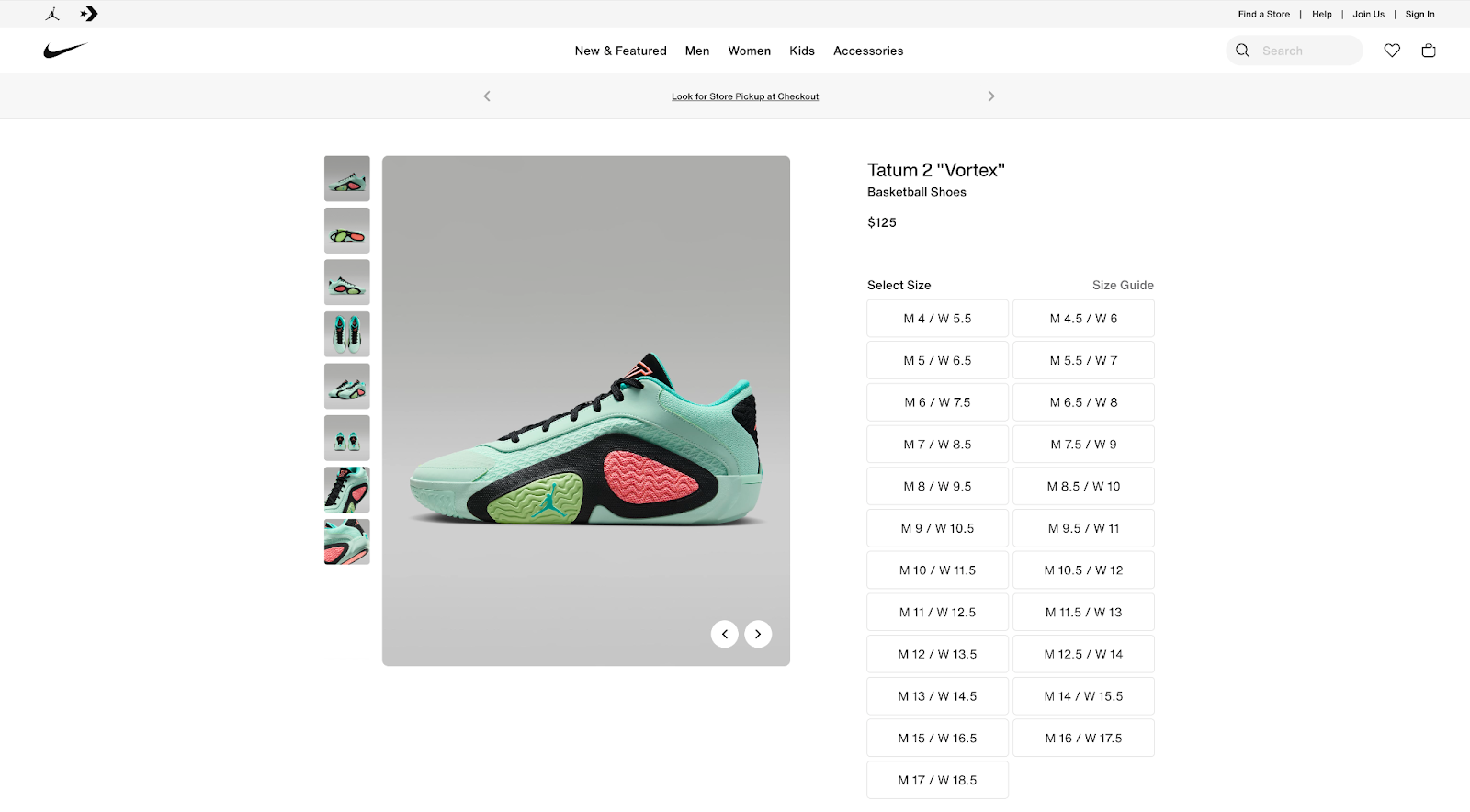Pick size M 11 / W 12.5
This screenshot has height=812, width=1470.
pyautogui.click(x=937, y=613)
